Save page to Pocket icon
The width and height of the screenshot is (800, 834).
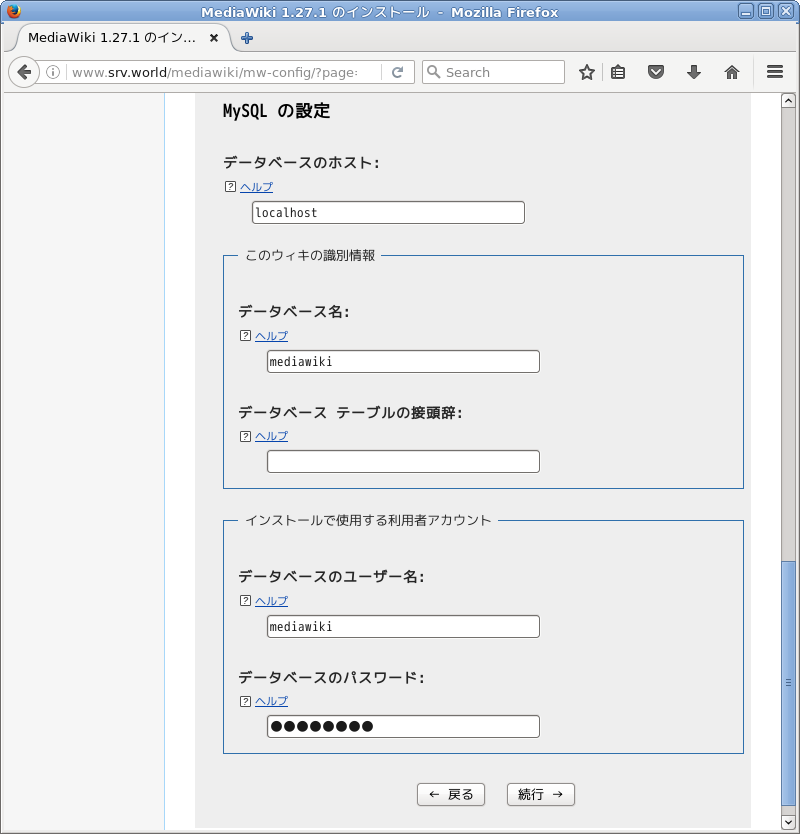click(x=656, y=72)
